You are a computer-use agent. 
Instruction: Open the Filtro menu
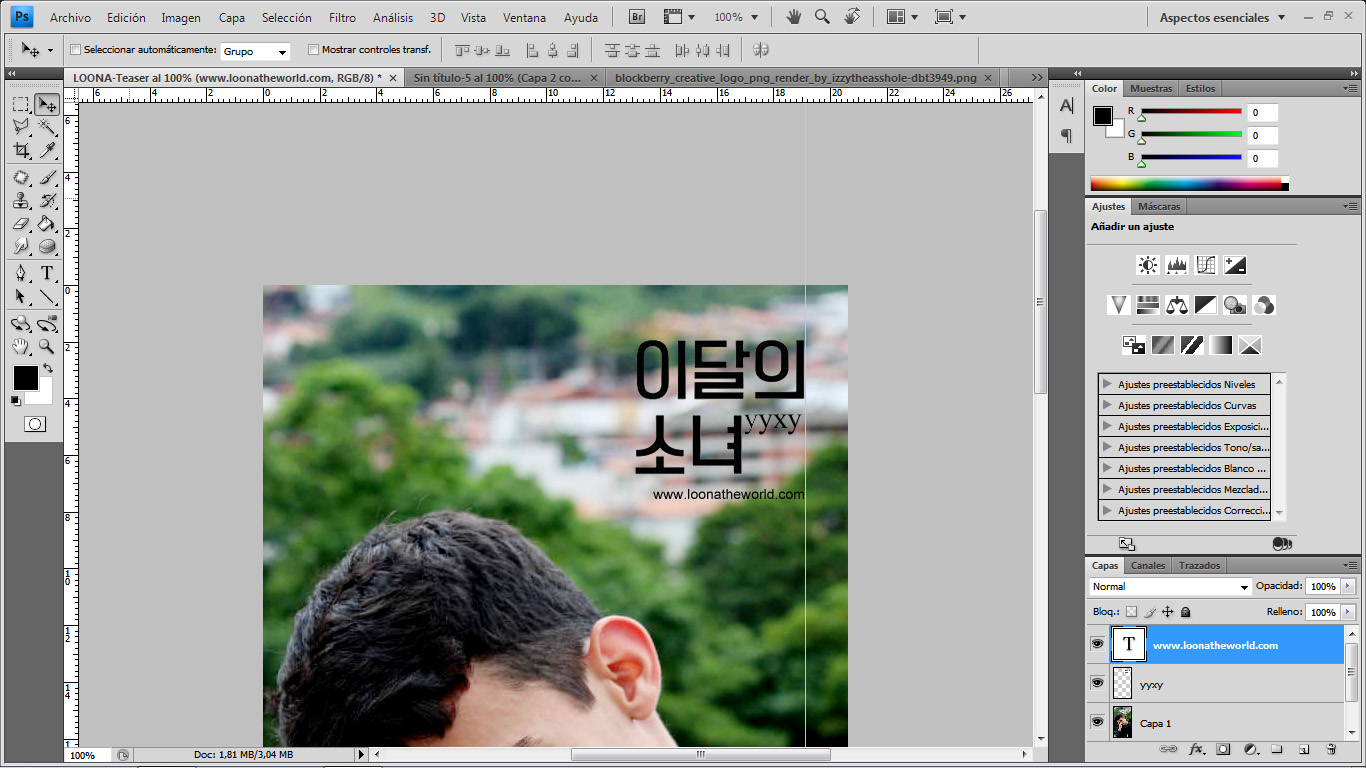coord(342,17)
